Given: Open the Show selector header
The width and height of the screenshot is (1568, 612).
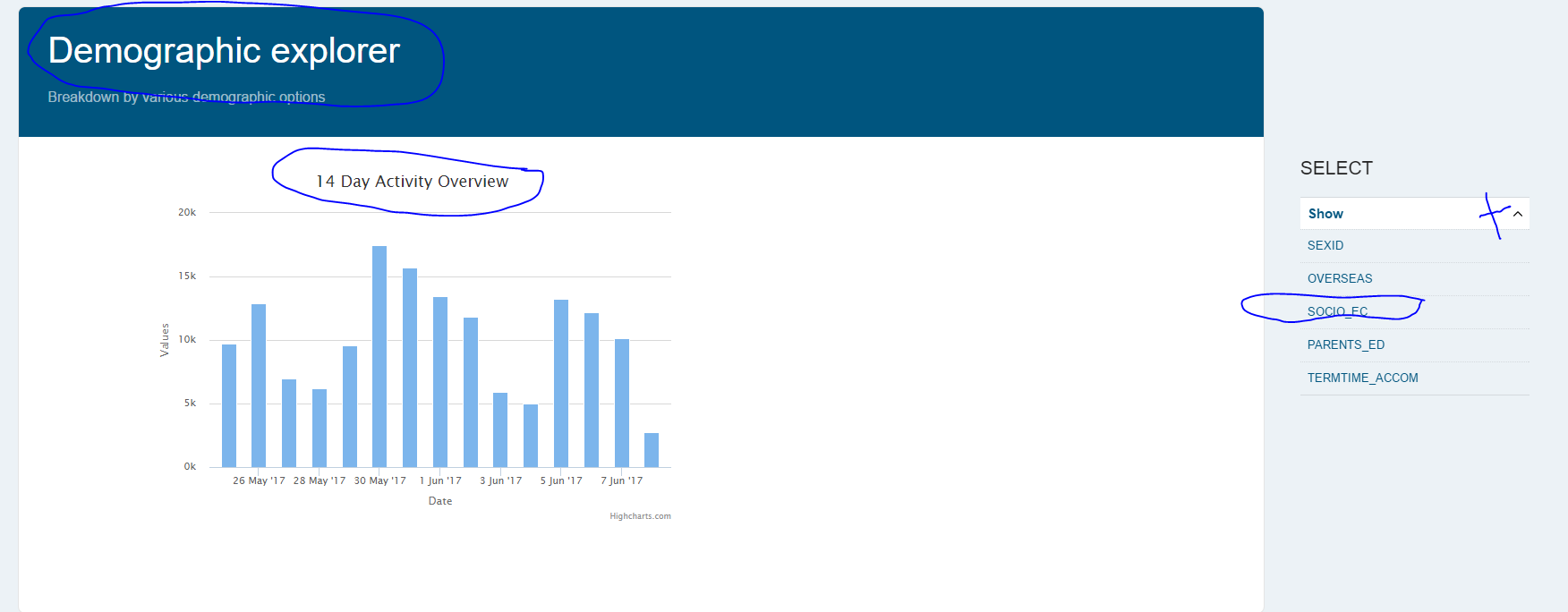Looking at the screenshot, I should point(1414,214).
